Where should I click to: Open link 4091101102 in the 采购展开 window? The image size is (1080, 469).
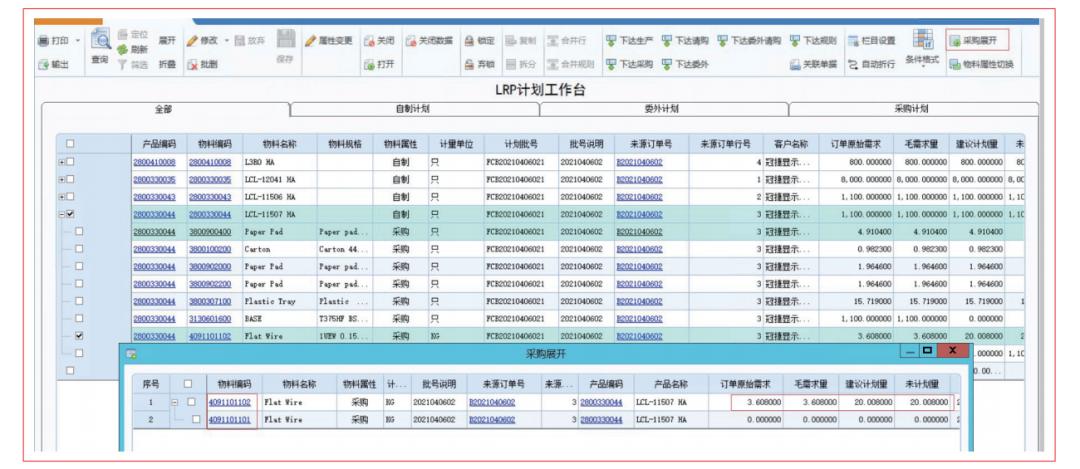pyautogui.click(x=229, y=402)
